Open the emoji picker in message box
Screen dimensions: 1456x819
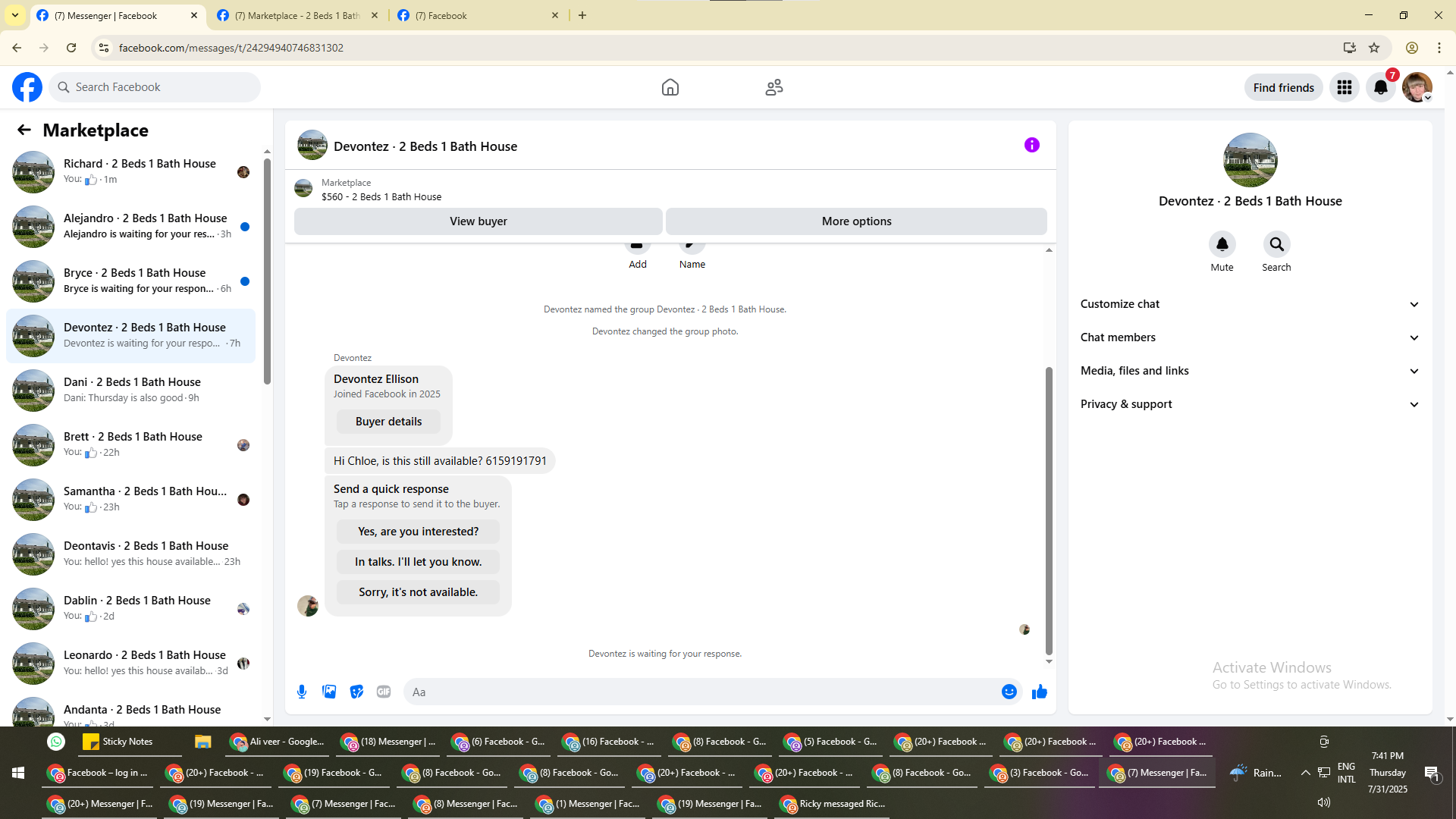1009,692
